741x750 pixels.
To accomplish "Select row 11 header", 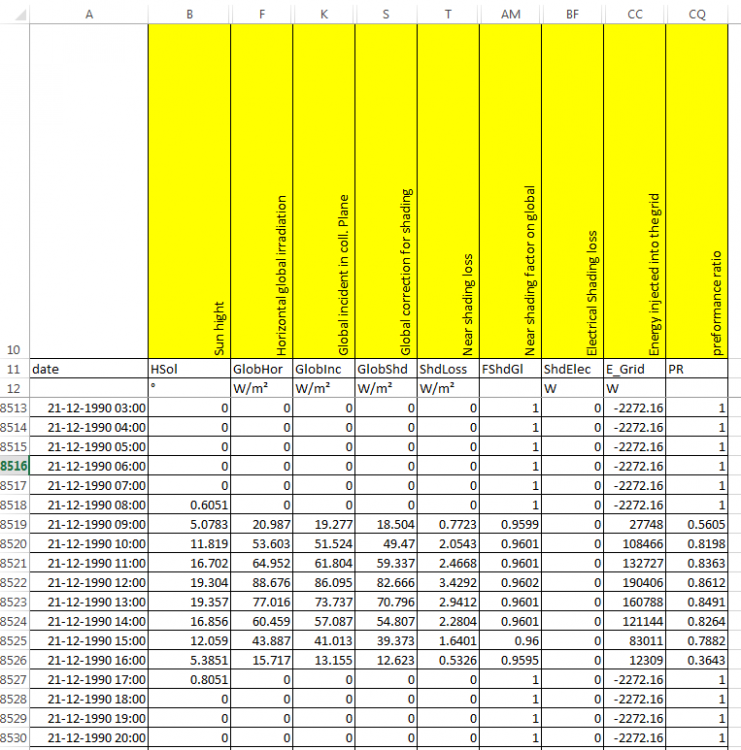I will (14, 369).
